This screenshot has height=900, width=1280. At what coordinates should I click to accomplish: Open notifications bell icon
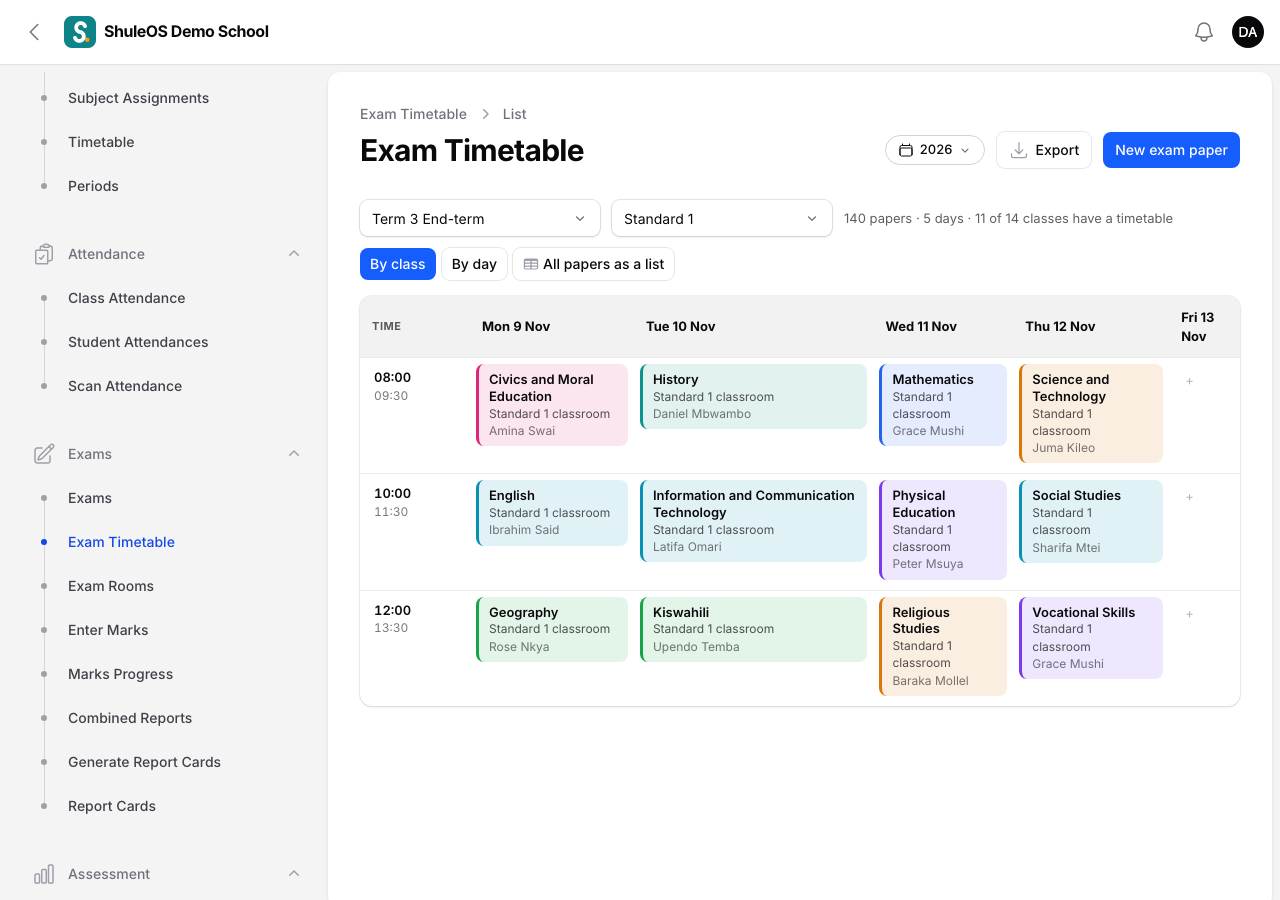coord(1204,32)
